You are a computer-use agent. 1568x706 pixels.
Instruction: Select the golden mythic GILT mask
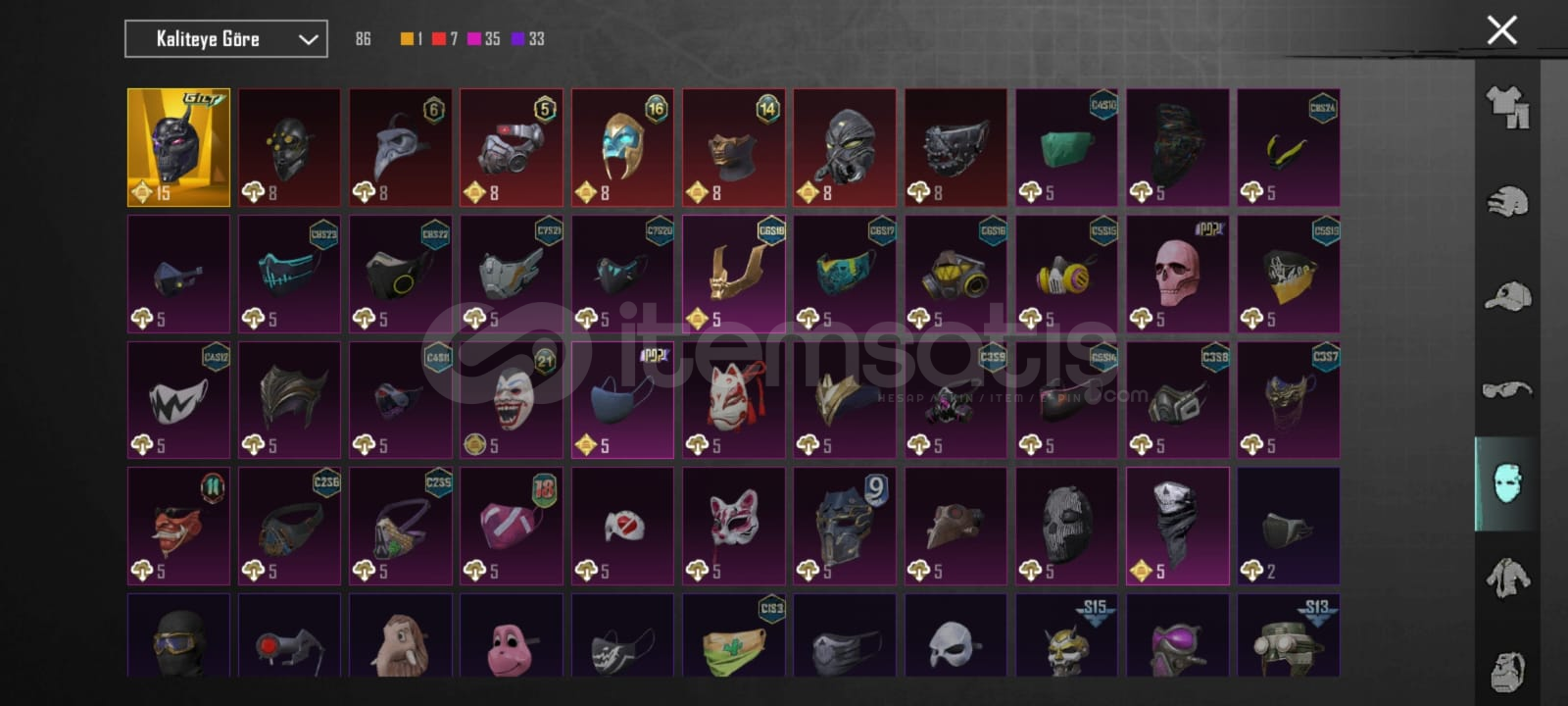[178, 147]
